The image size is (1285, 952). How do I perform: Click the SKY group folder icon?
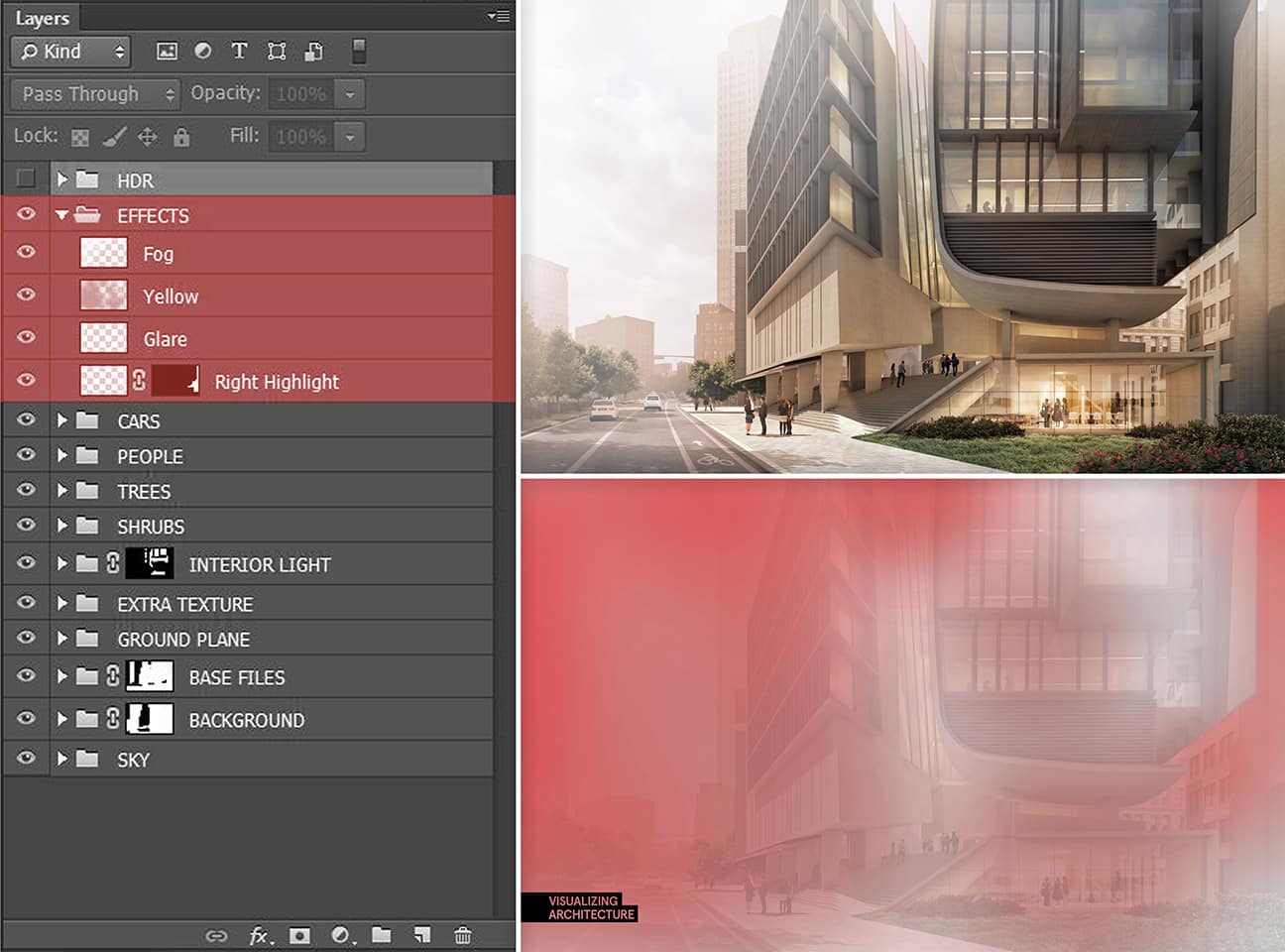coord(88,759)
